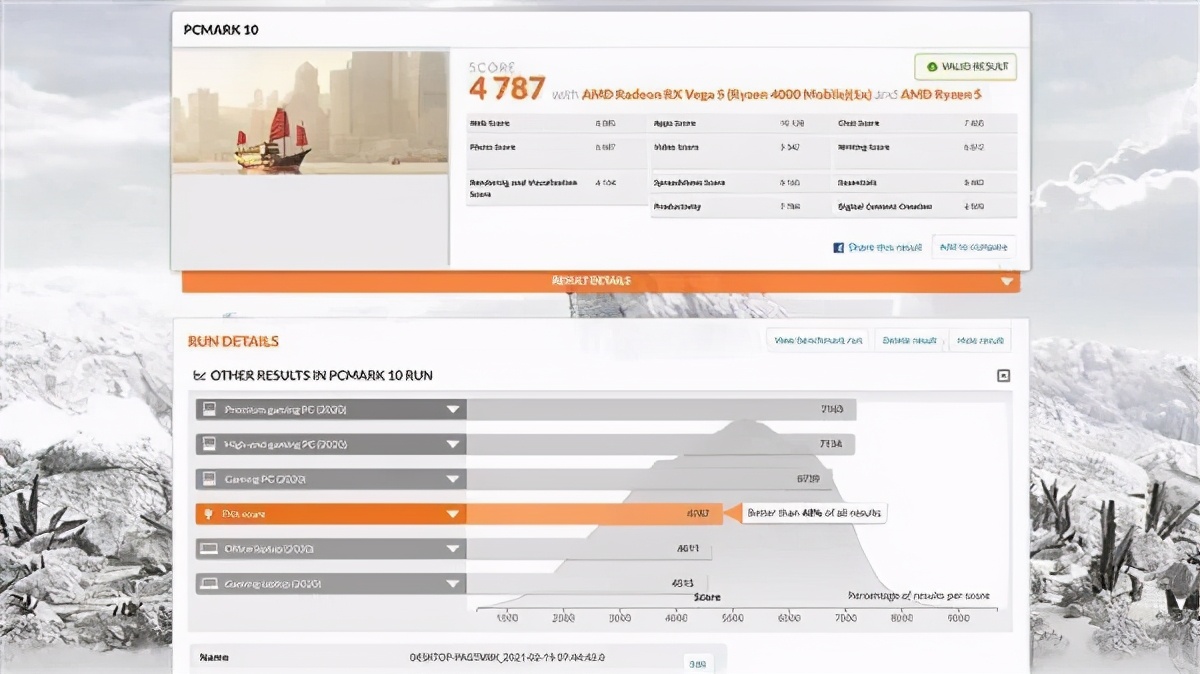Click the middle button in Run Details header

click(x=909, y=341)
